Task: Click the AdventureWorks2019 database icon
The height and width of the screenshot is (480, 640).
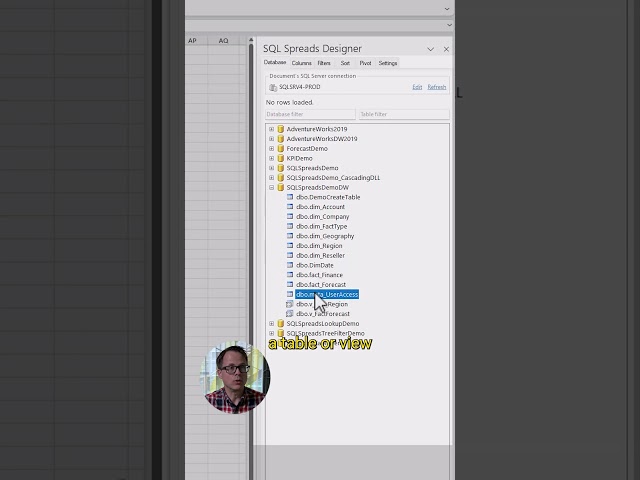Action: point(280,129)
